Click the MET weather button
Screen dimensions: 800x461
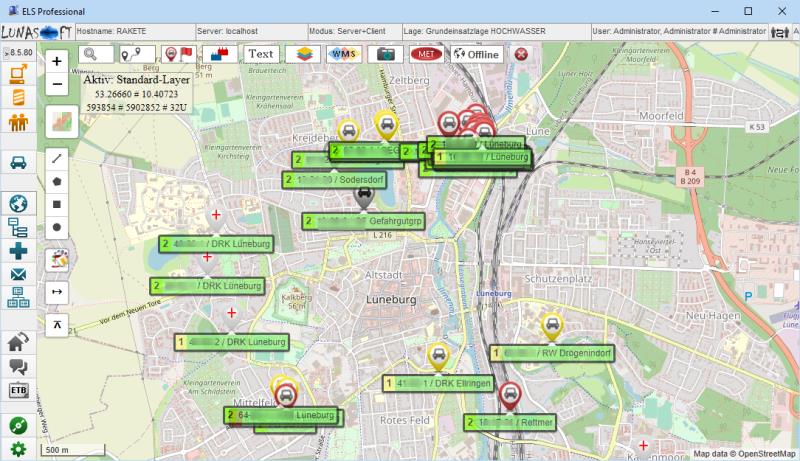[x=426, y=54]
